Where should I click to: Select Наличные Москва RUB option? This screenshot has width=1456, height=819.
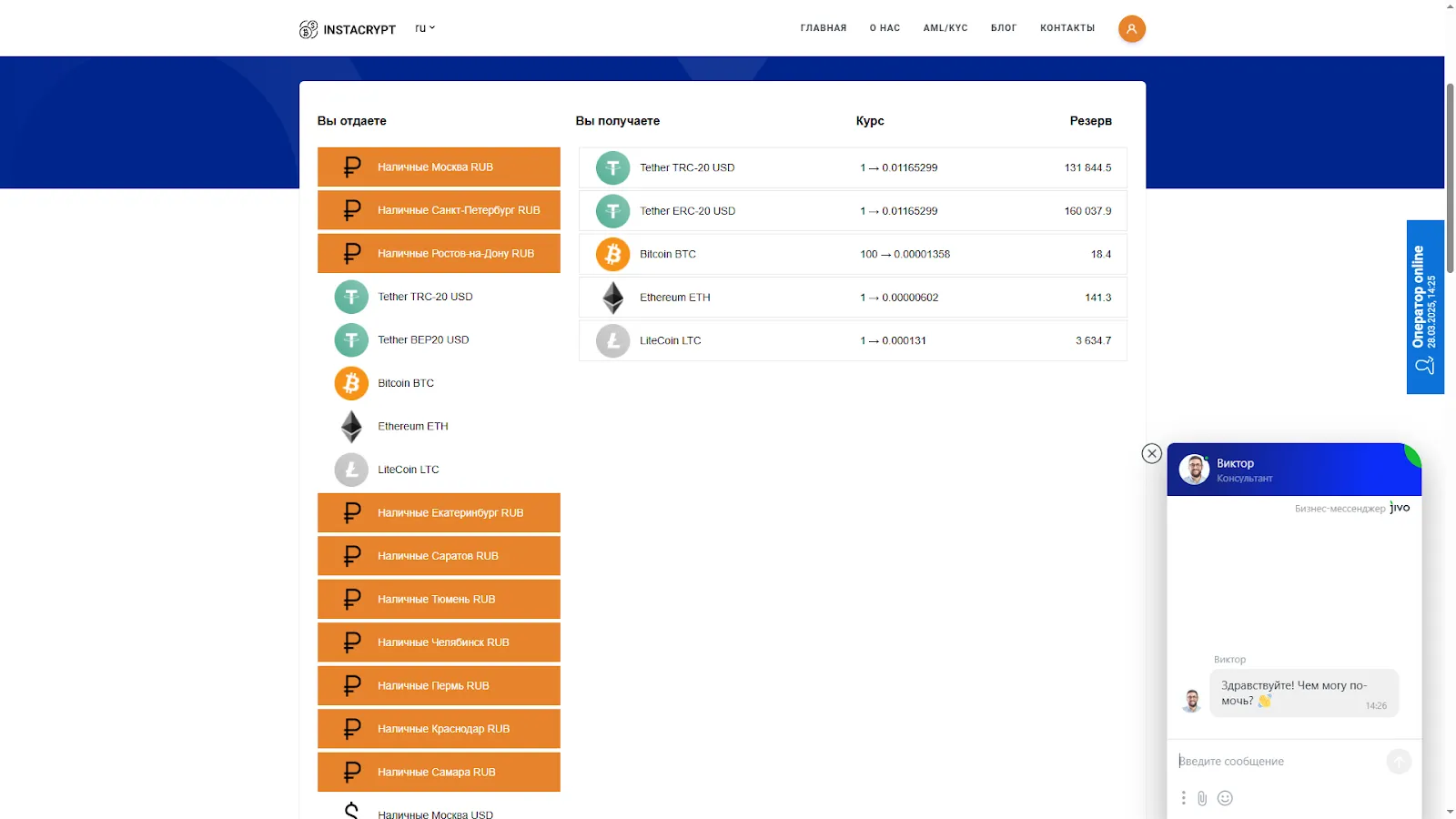pos(439,167)
